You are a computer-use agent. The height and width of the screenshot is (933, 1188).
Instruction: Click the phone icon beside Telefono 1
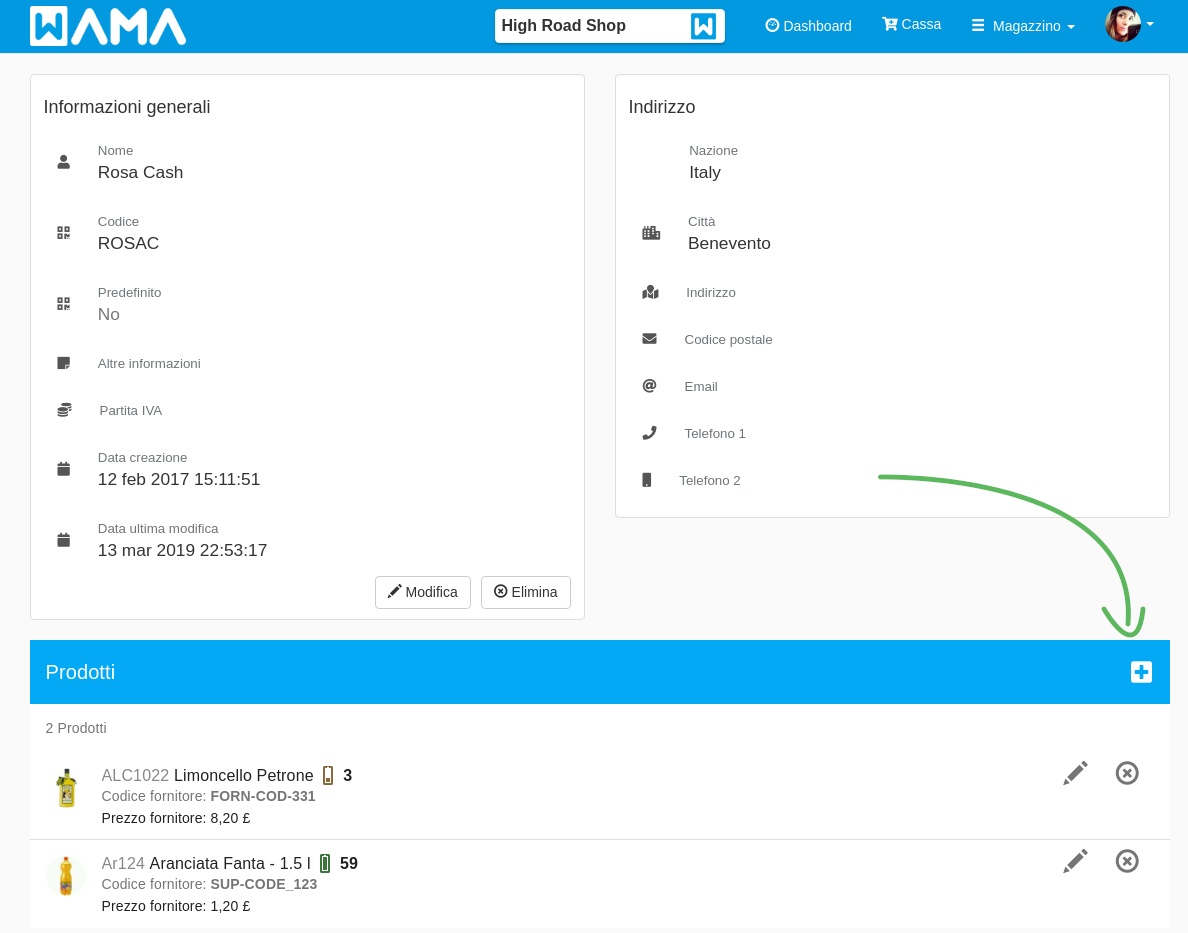649,433
